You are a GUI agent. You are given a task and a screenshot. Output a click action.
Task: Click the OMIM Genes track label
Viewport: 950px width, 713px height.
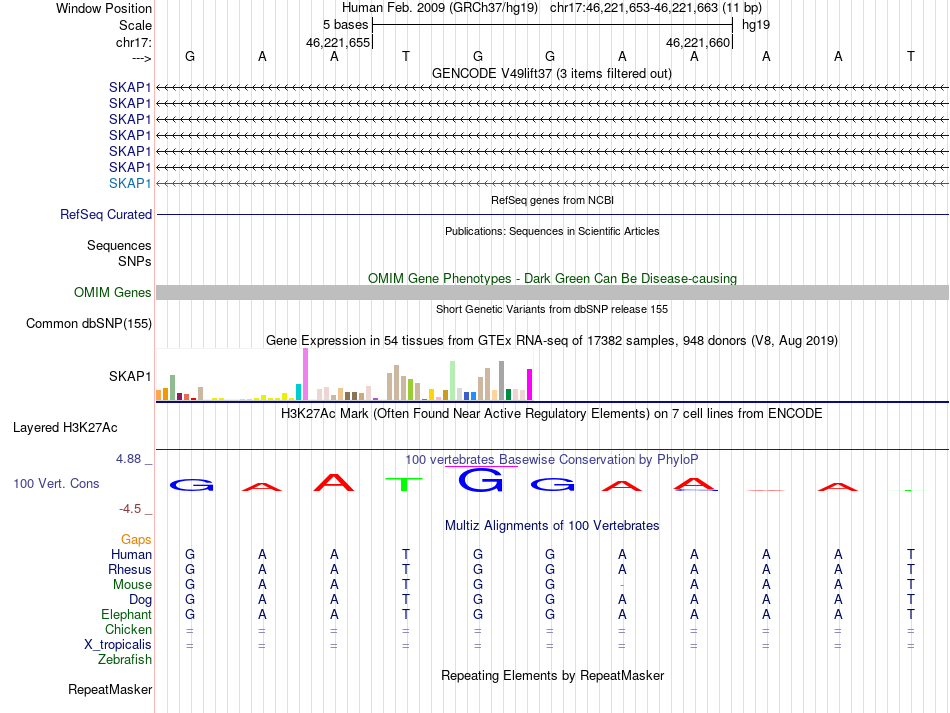pos(112,293)
